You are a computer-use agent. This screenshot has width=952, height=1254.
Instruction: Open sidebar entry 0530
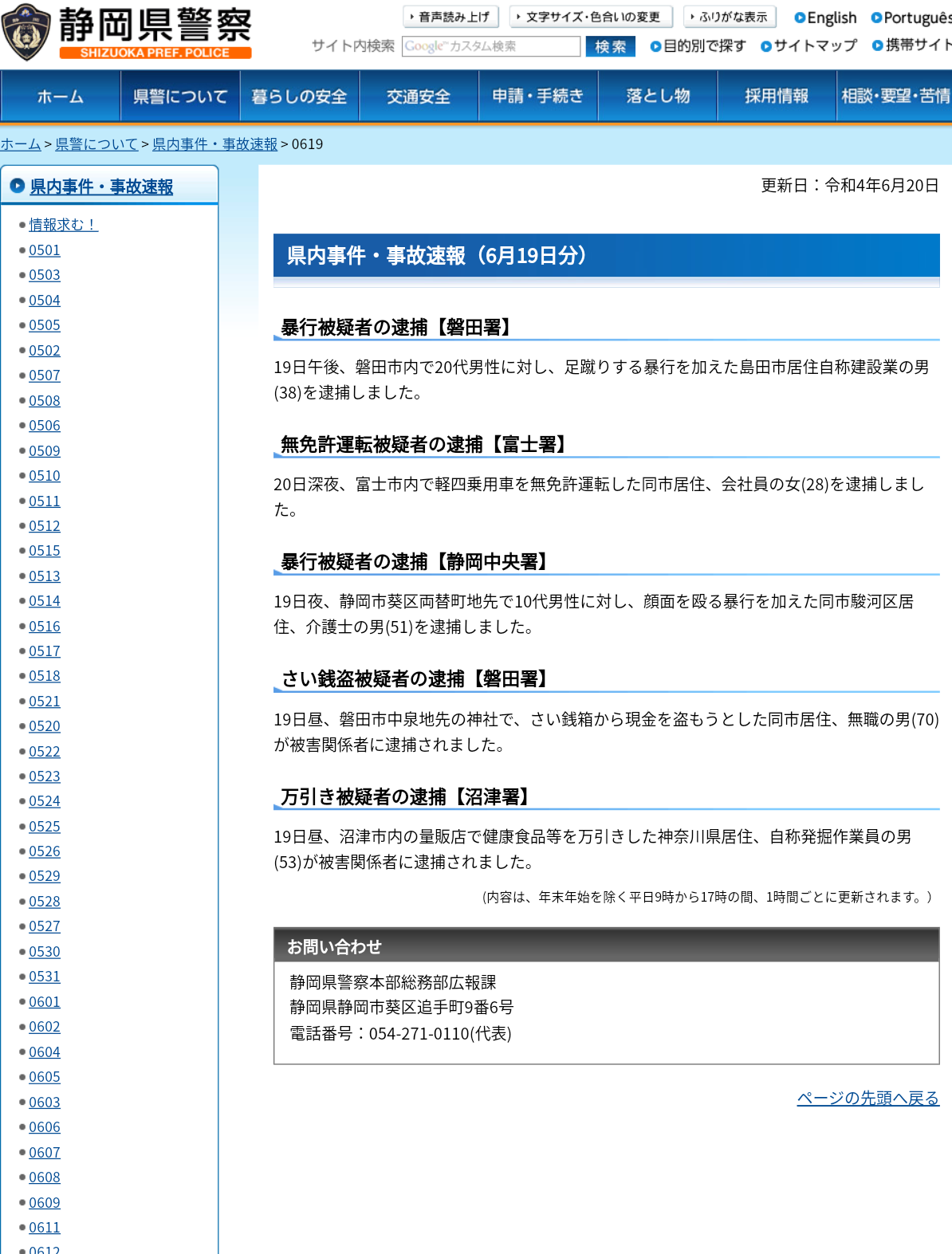[x=45, y=952]
